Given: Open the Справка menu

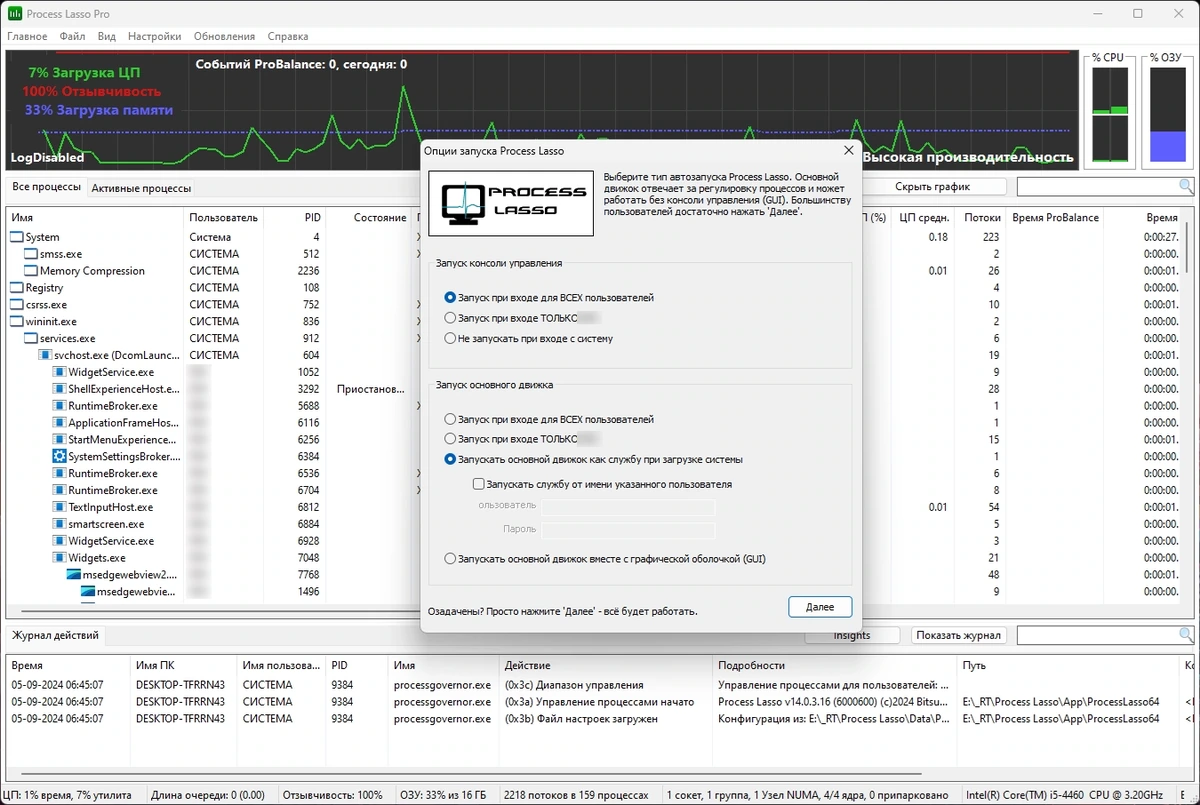Looking at the screenshot, I should pos(288,36).
